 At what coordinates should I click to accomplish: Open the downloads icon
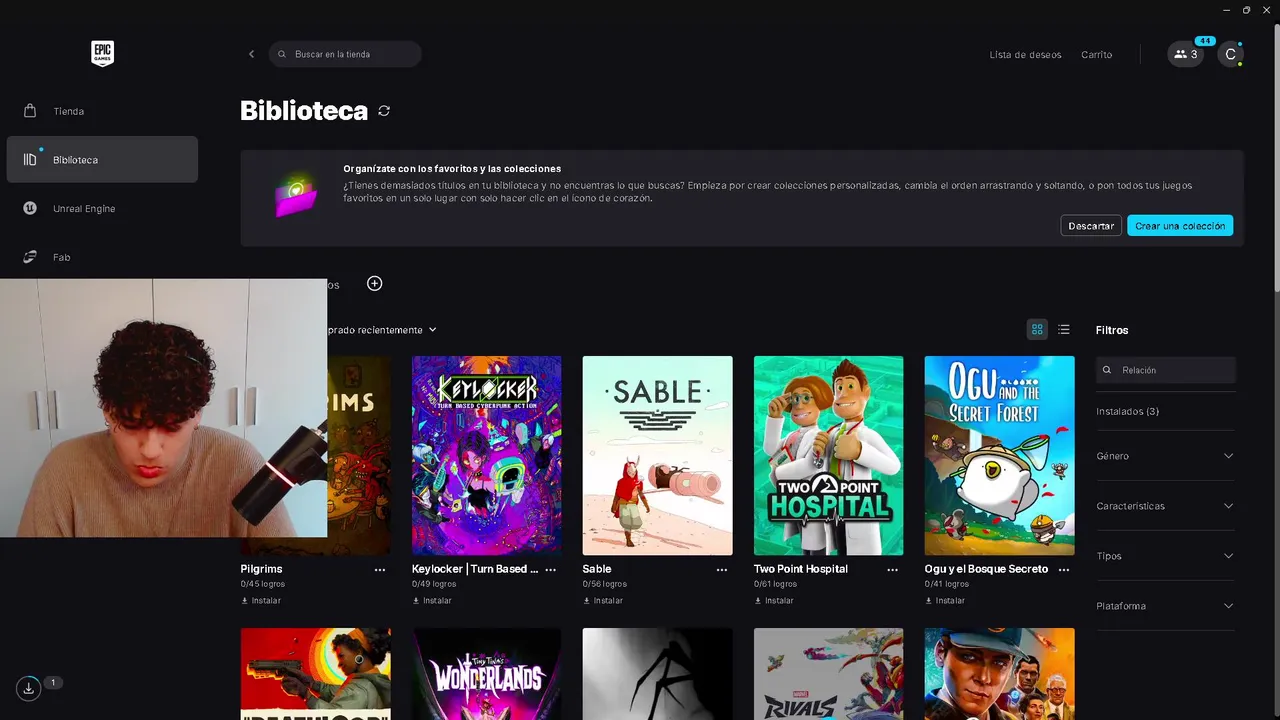28,688
